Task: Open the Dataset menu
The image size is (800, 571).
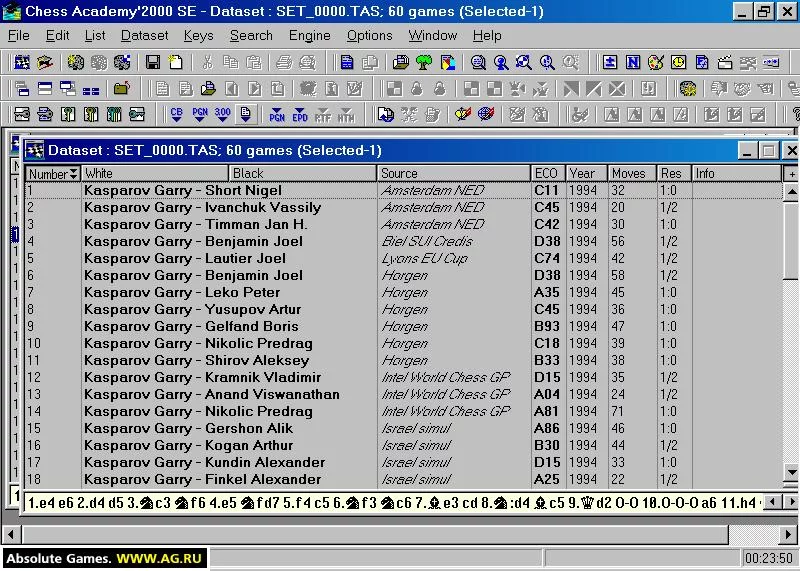Action: [144, 35]
